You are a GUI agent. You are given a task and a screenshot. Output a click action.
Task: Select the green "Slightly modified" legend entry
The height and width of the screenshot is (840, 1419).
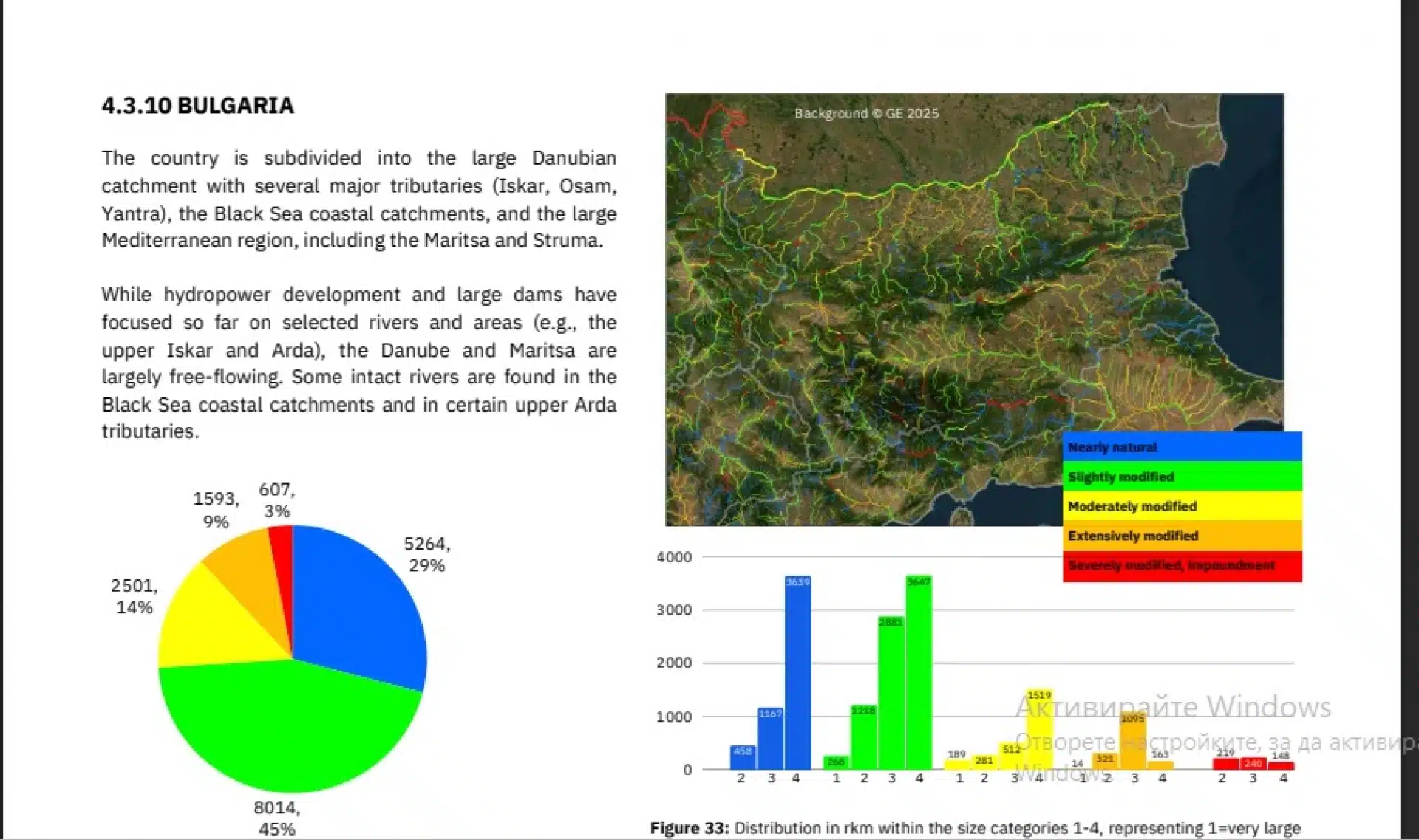pos(1182,477)
